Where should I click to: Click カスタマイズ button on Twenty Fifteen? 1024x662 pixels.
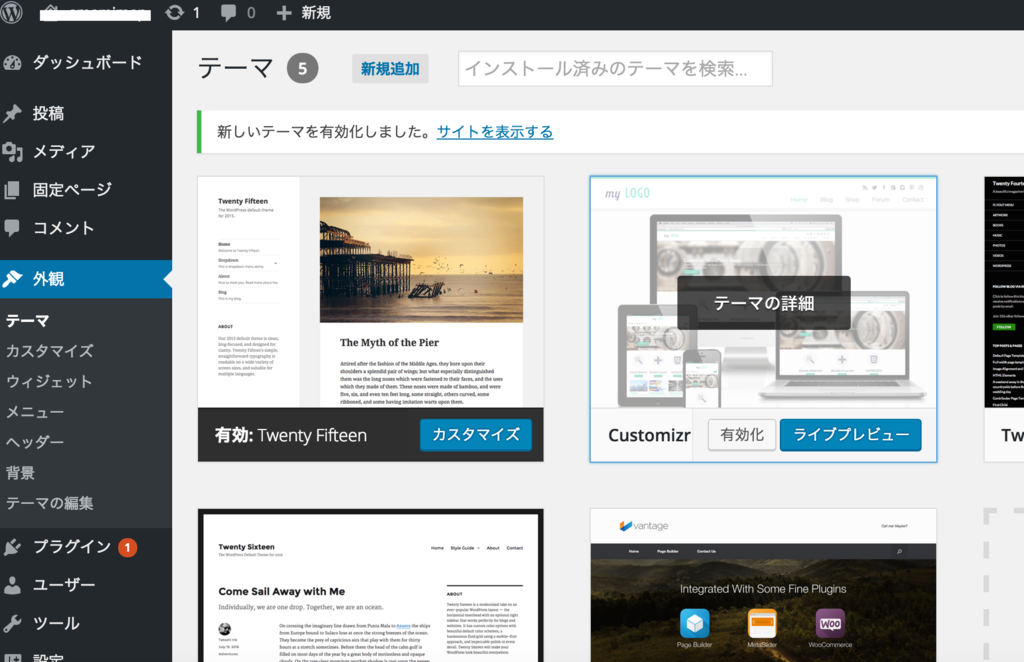click(476, 435)
